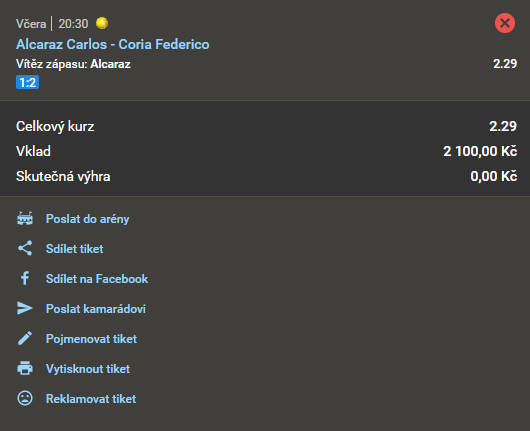Select Poslat do arény option
This screenshot has width=530, height=431.
pyautogui.click(x=88, y=219)
